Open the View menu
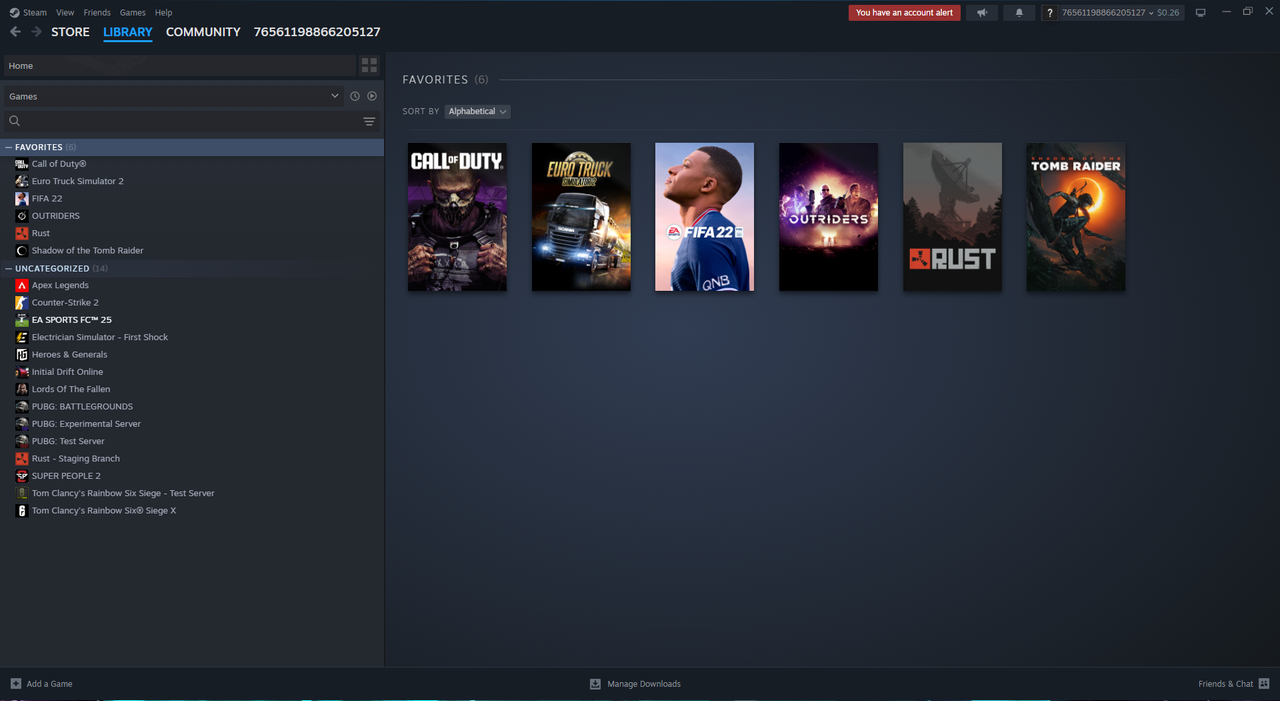The width and height of the screenshot is (1280, 701). click(65, 13)
